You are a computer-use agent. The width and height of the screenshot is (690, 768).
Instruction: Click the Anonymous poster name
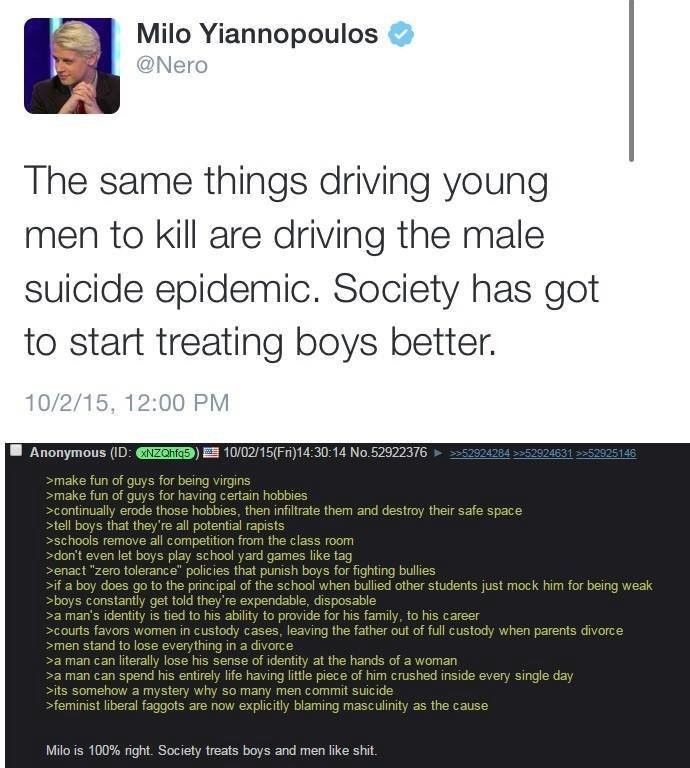click(x=68, y=452)
